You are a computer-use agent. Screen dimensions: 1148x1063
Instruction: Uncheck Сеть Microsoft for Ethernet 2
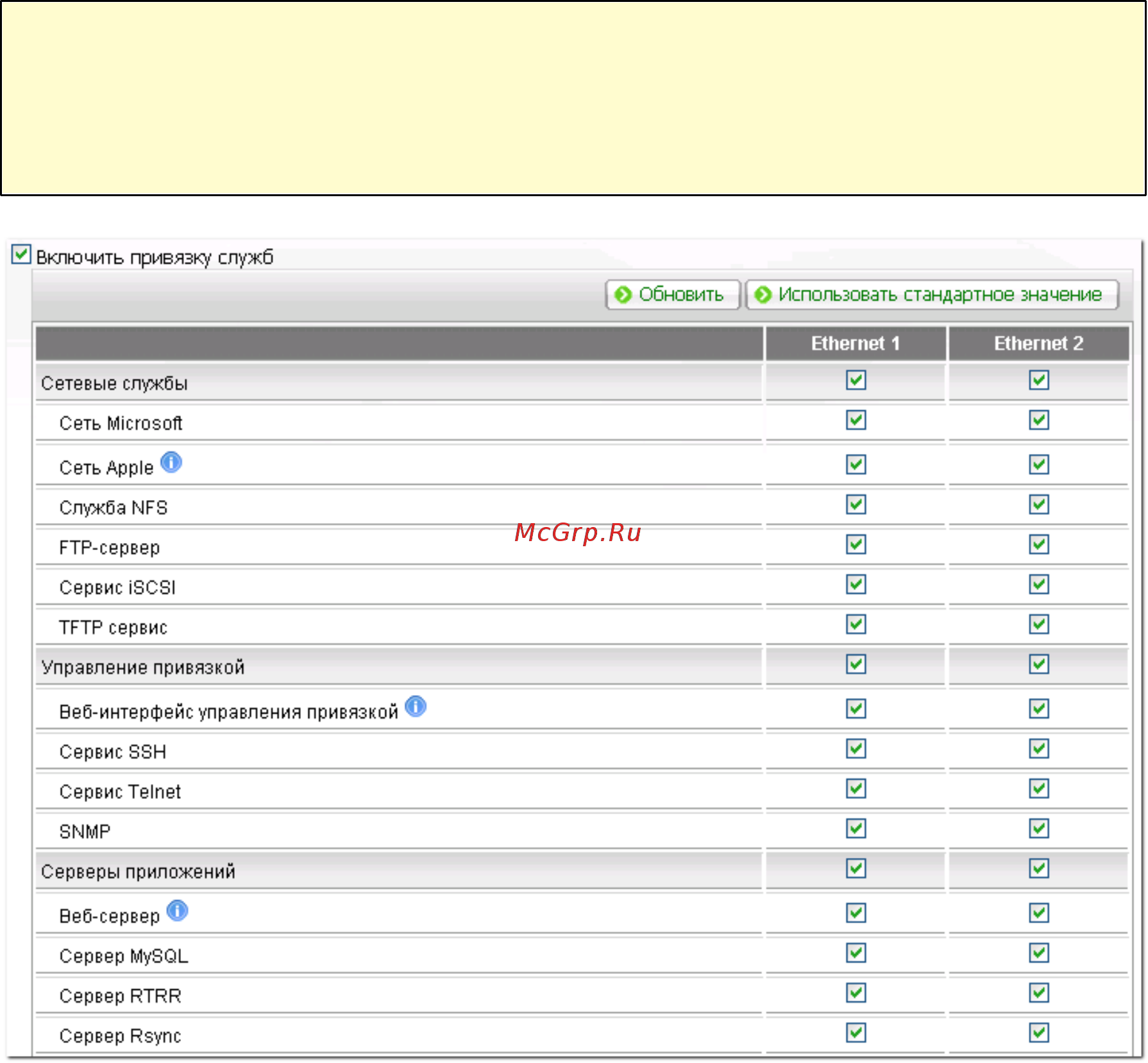point(1039,420)
